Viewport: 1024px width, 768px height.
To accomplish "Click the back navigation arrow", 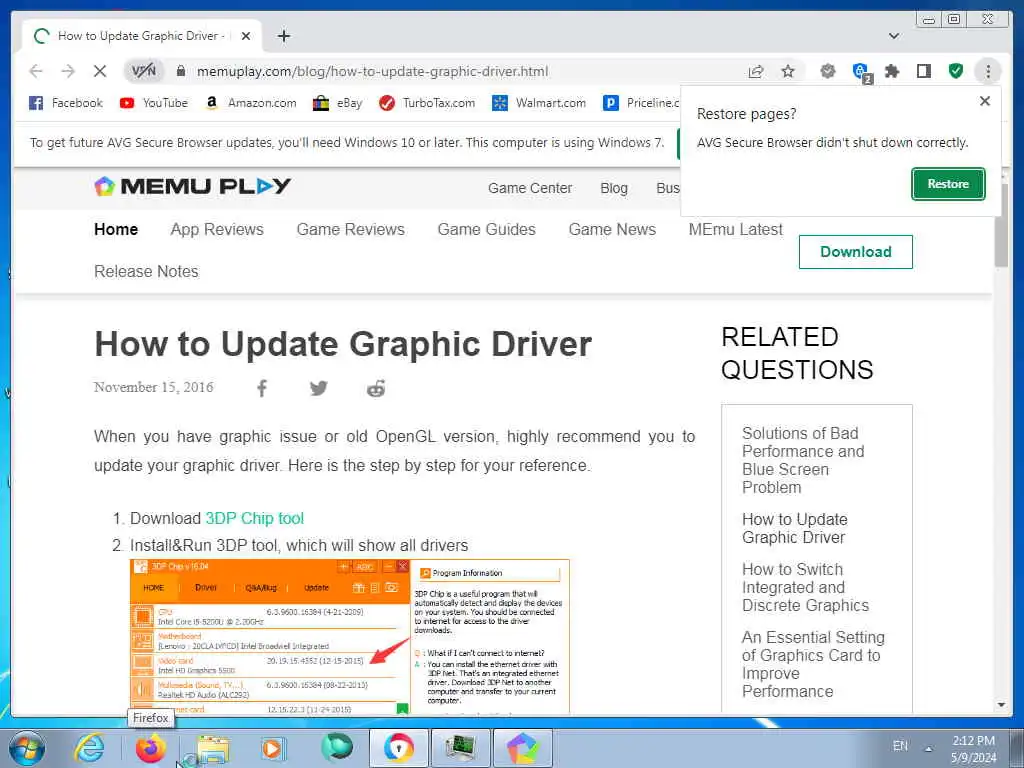I will [x=36, y=71].
